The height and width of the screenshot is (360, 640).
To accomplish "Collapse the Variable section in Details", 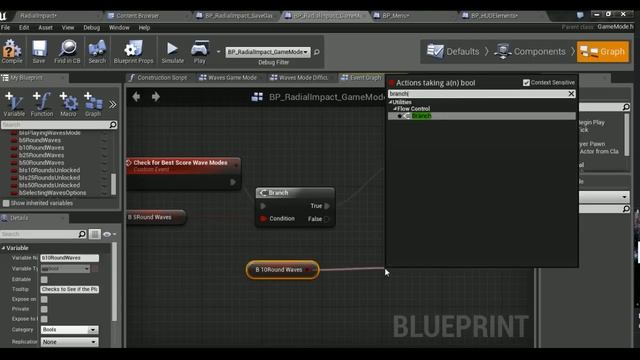I will pos(3,248).
